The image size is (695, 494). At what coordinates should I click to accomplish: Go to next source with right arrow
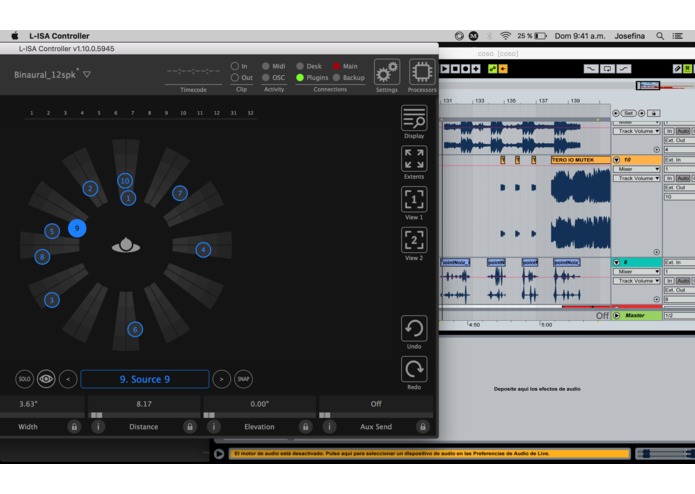click(x=221, y=379)
